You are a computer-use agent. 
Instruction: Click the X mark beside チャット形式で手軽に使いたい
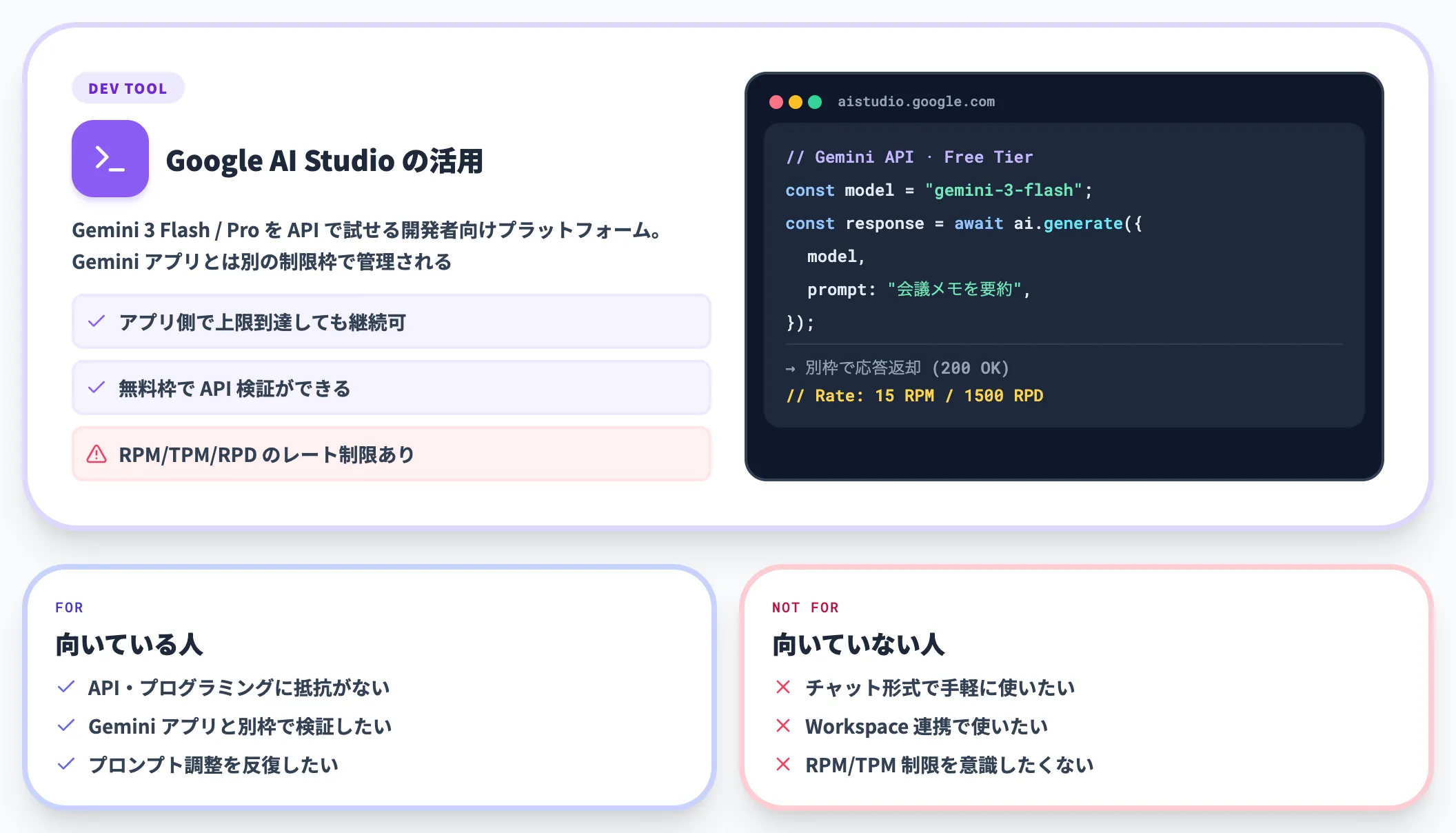783,687
